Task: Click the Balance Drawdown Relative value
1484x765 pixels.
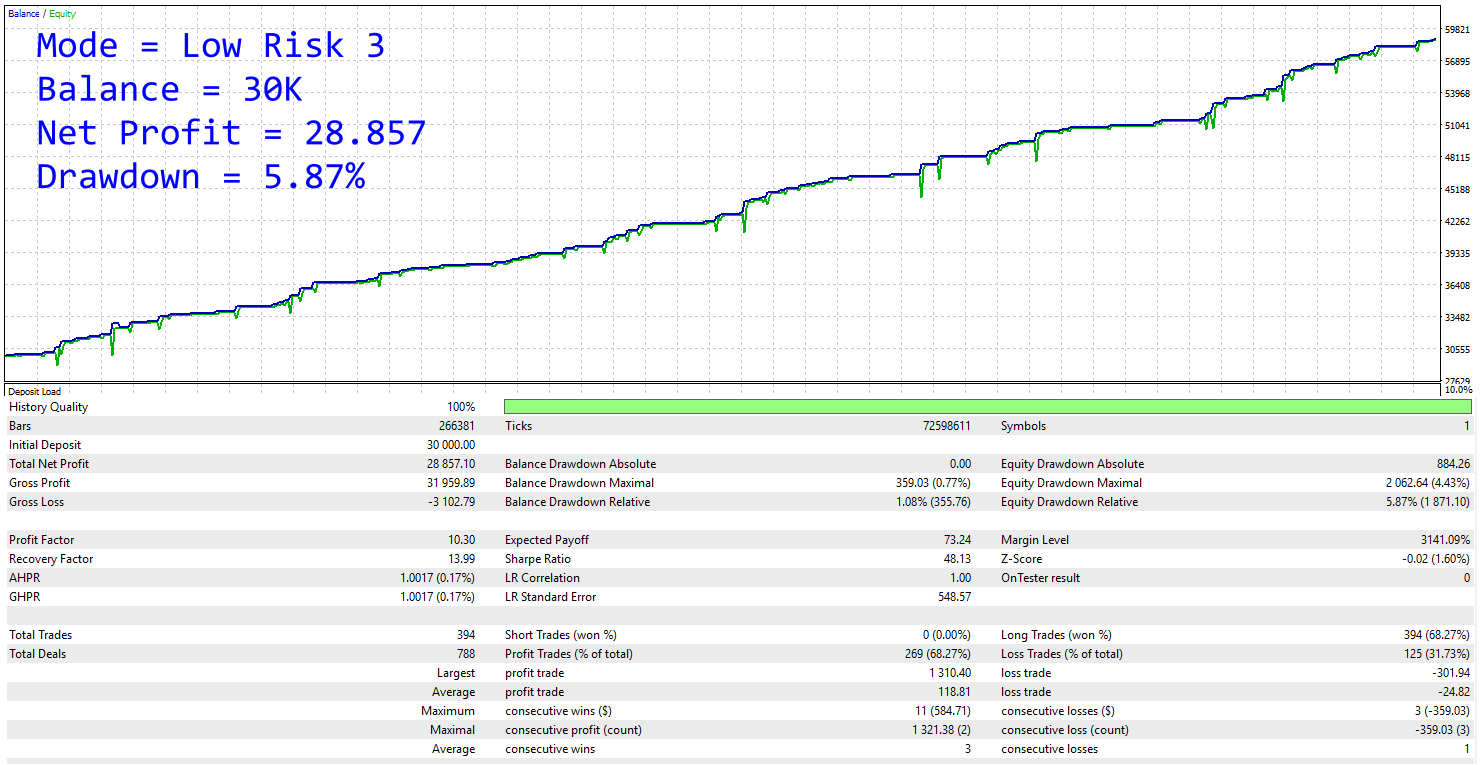Action: (x=934, y=502)
